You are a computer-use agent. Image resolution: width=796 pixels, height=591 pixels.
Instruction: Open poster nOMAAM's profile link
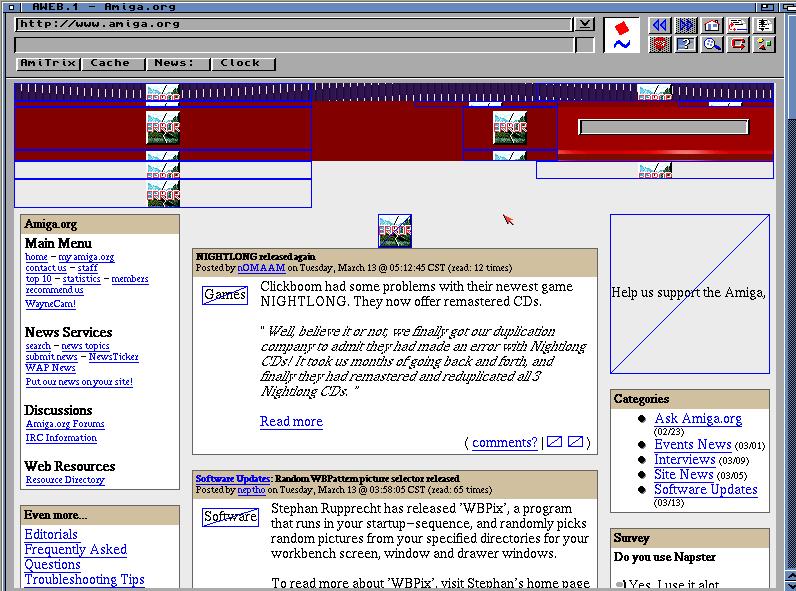click(x=261, y=268)
